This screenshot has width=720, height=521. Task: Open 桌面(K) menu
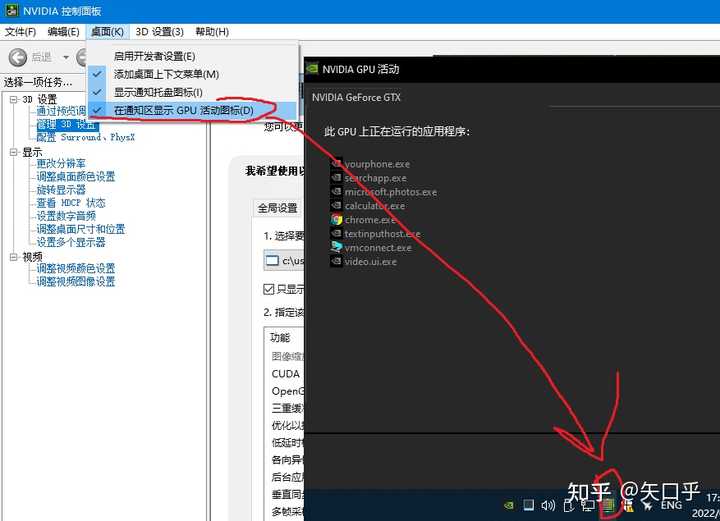point(107,32)
